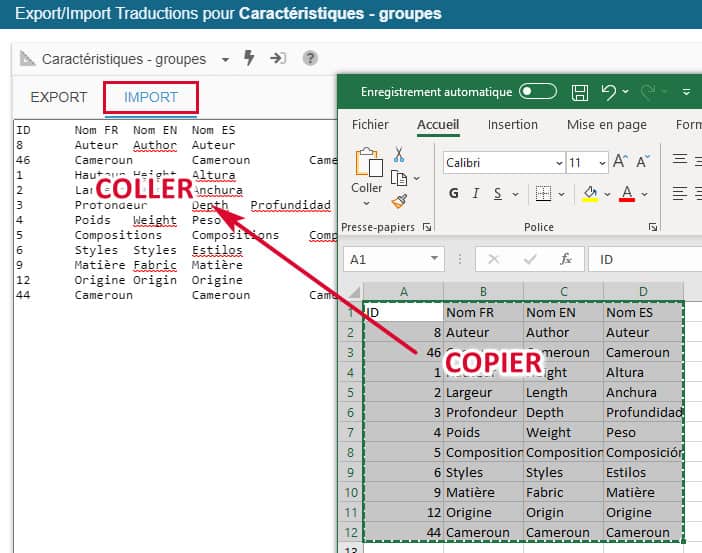Screen dimensions: 702x553
Task: Click the yellow fill color bucket
Action: [590, 193]
